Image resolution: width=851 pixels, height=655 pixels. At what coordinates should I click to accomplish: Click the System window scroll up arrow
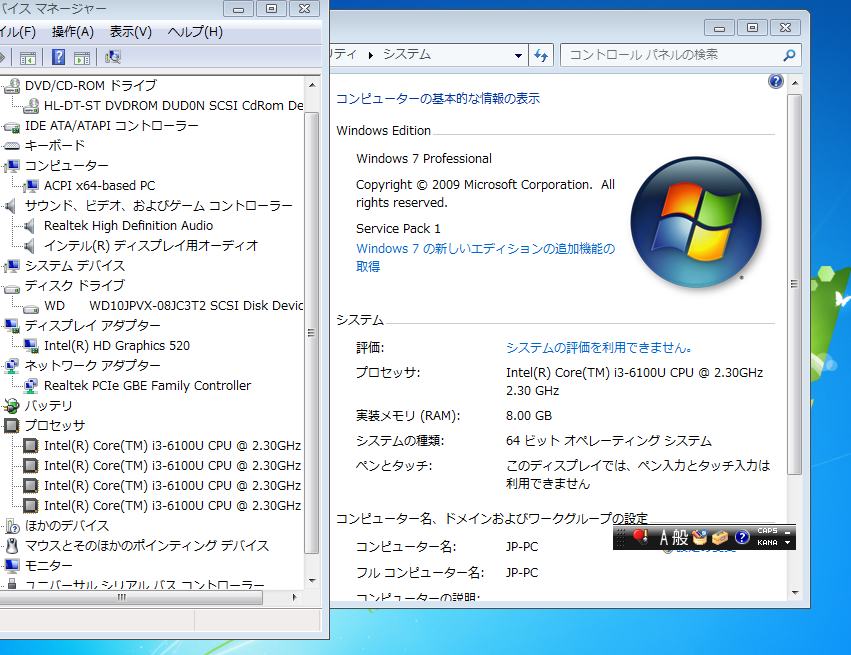[795, 83]
